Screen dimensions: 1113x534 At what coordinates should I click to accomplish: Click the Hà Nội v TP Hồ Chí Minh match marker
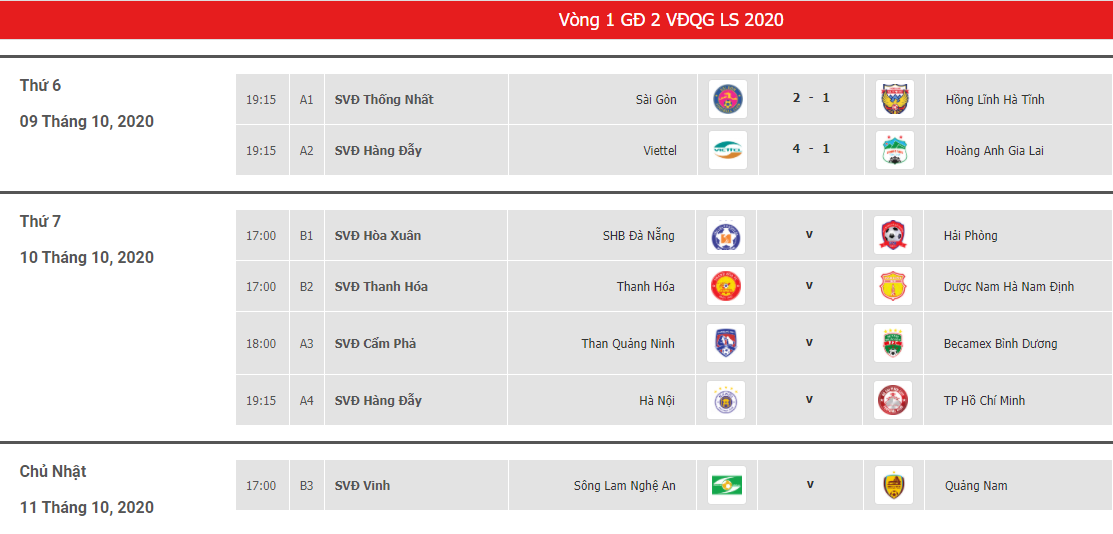click(x=808, y=399)
